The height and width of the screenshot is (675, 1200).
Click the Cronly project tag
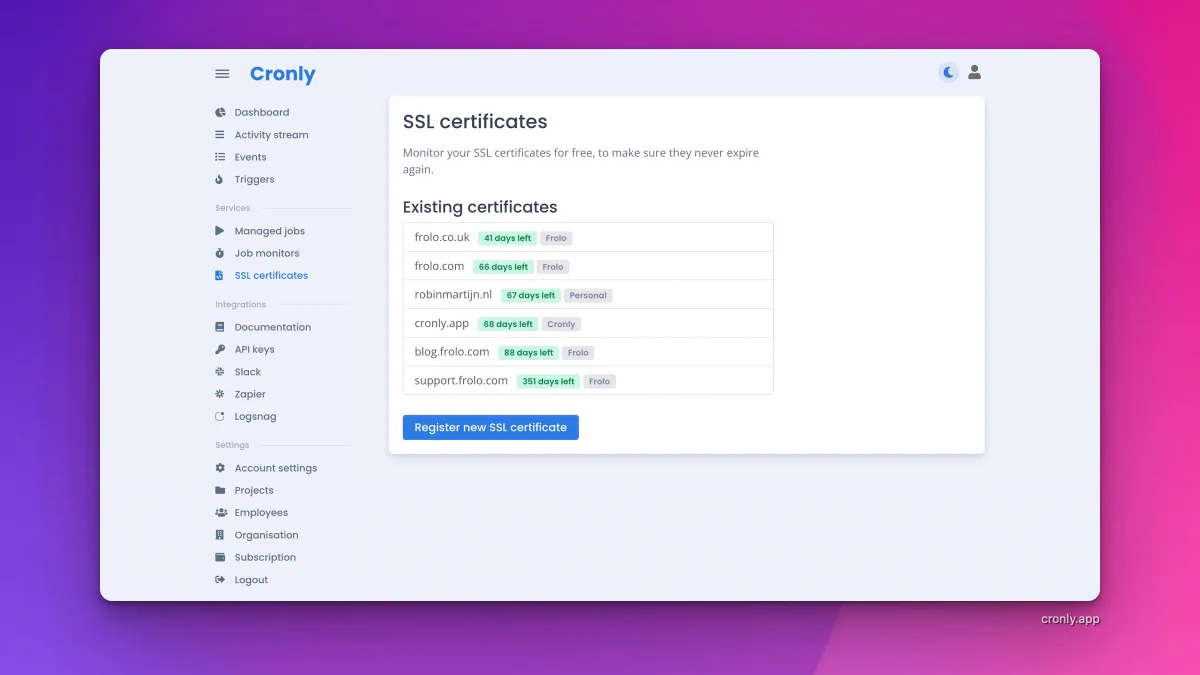click(561, 324)
